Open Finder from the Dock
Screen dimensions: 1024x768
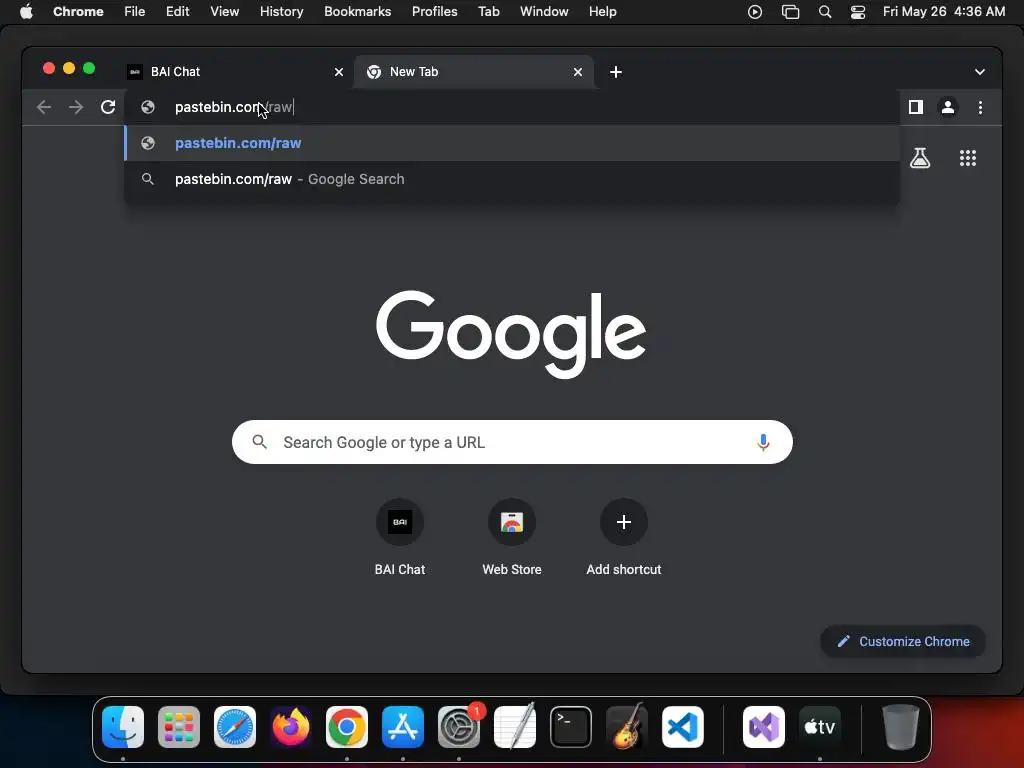point(123,726)
